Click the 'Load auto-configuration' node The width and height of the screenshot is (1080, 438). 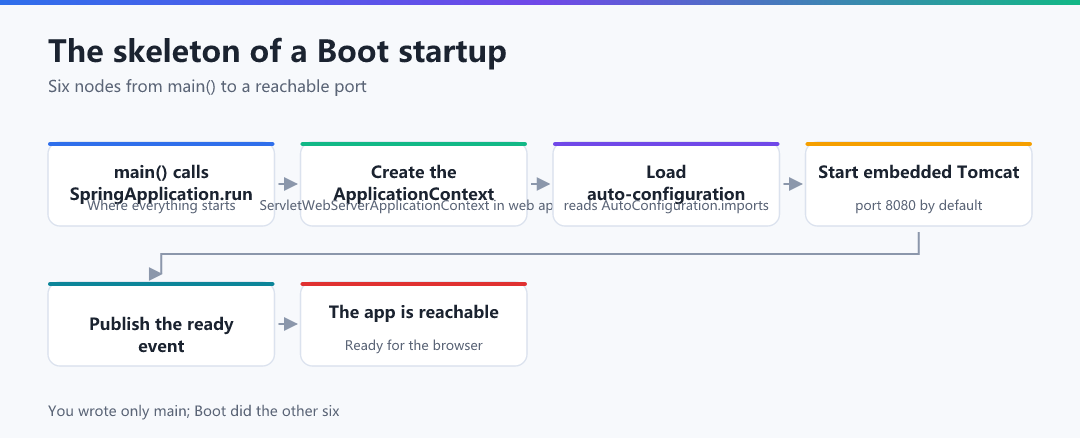(x=666, y=184)
